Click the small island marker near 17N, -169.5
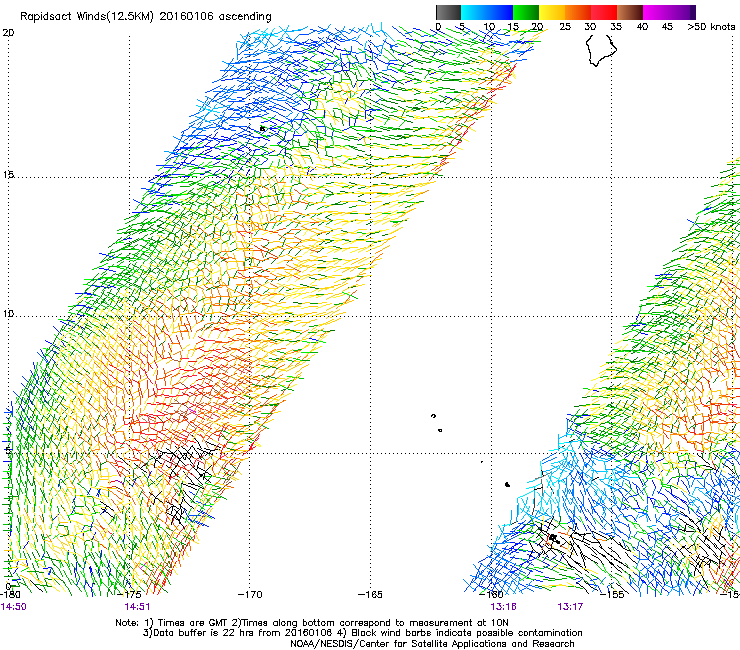Screen dimensions: 740x650 click(x=262, y=128)
